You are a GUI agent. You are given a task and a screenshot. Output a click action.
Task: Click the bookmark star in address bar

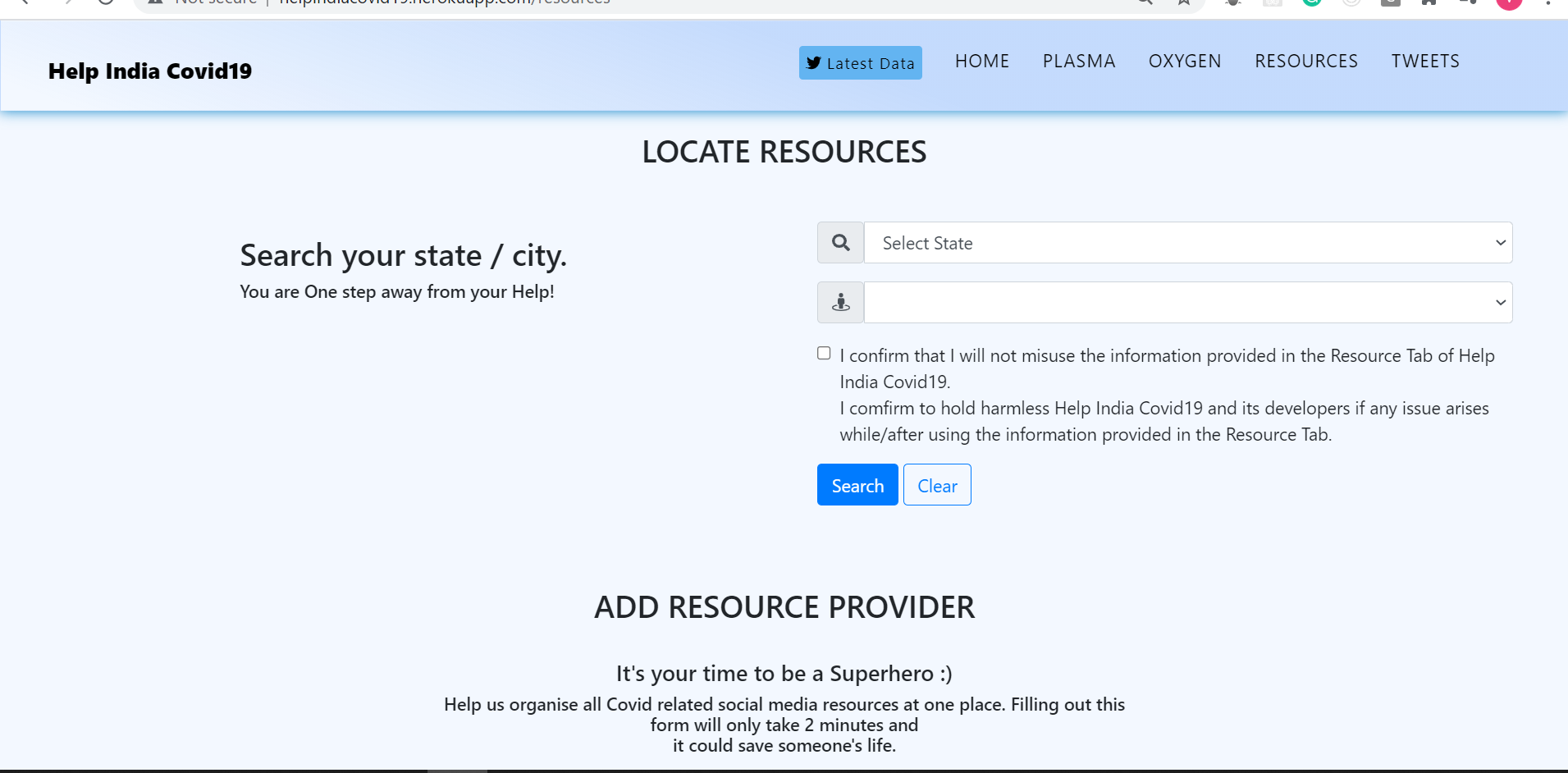(1184, 2)
